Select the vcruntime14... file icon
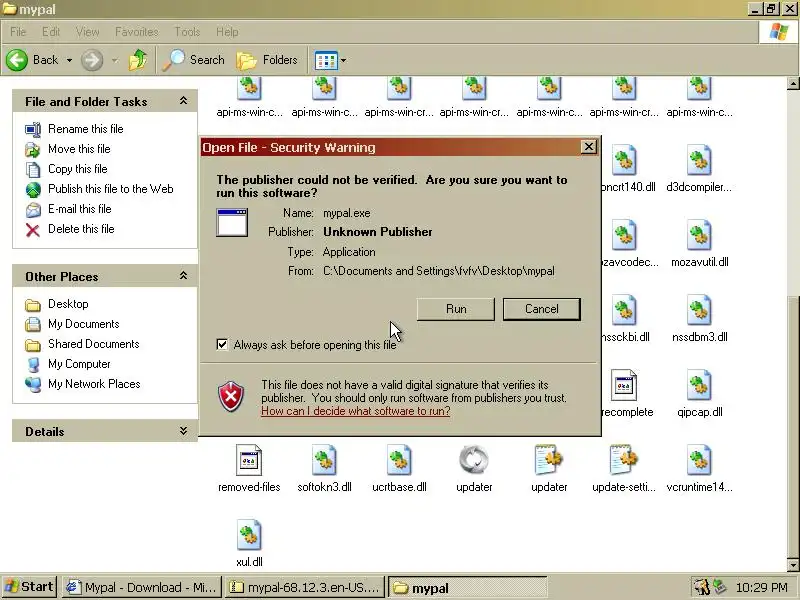 pos(699,461)
